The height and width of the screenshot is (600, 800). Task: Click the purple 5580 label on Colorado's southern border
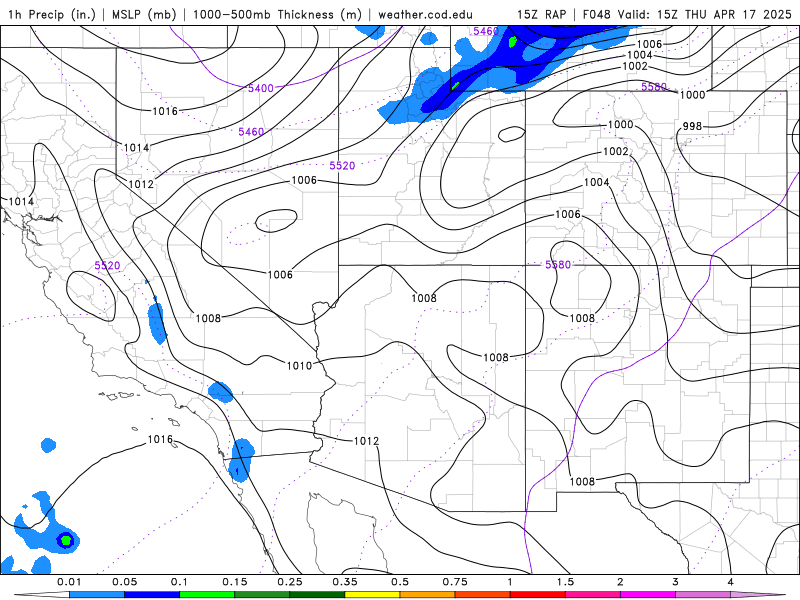point(558,264)
